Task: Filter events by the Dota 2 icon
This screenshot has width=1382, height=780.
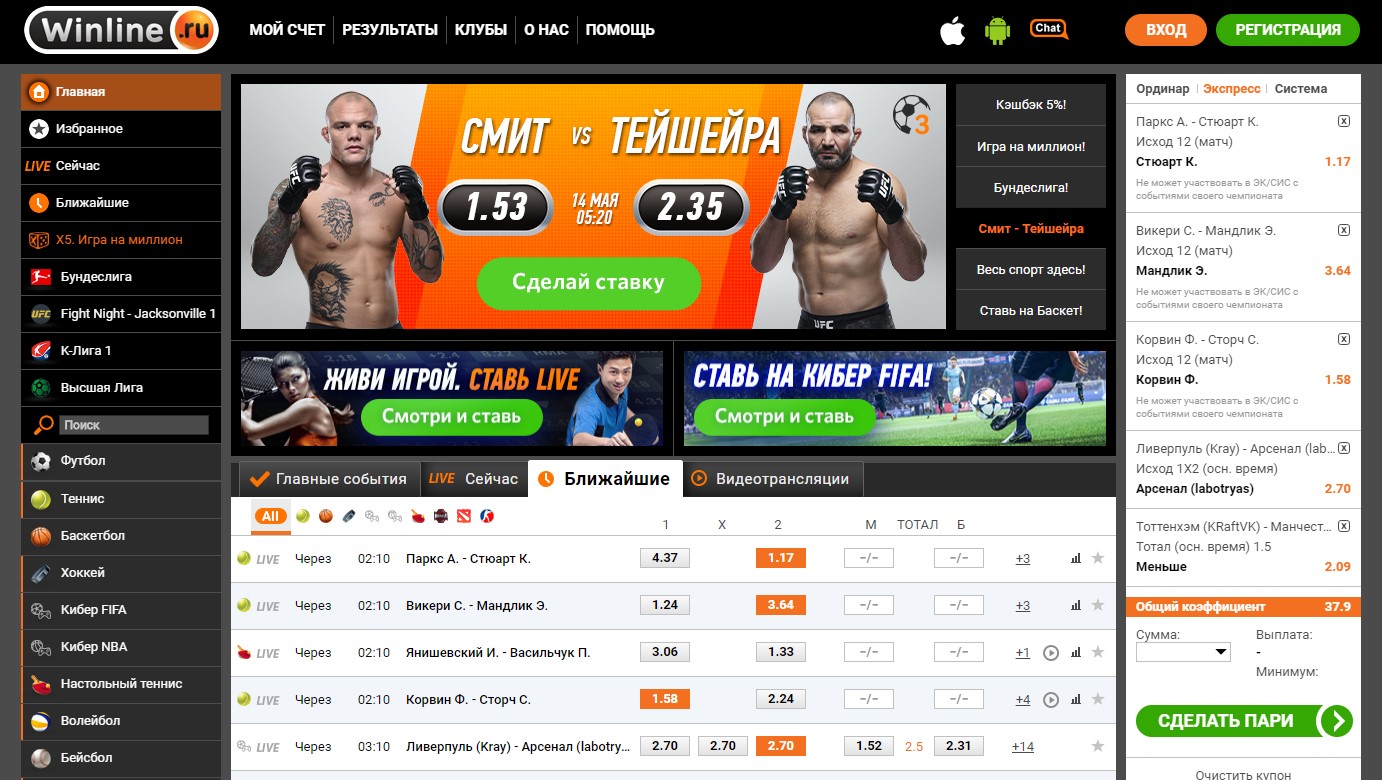Action: click(464, 516)
